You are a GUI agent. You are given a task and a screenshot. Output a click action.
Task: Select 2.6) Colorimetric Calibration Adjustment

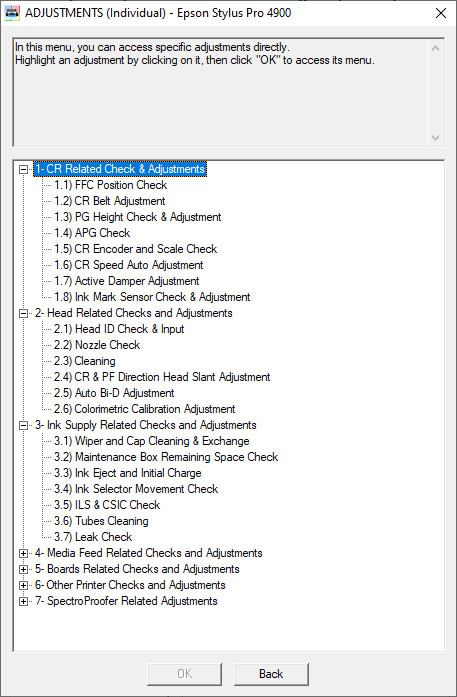(144, 409)
